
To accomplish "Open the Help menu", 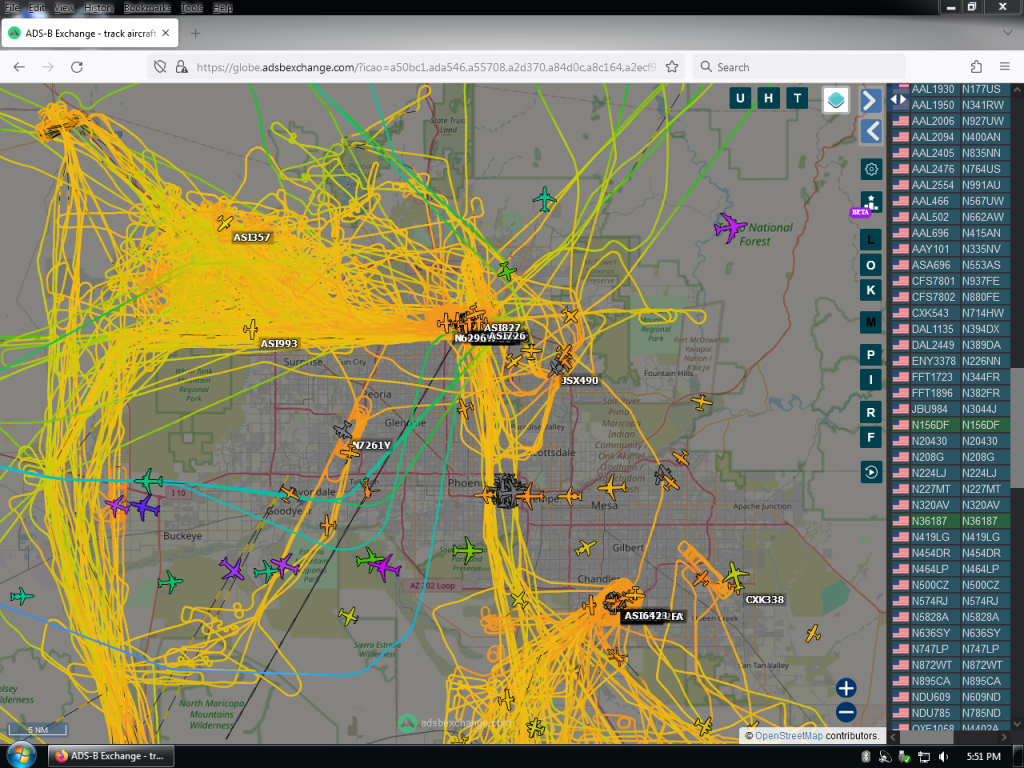I will tap(223, 8).
